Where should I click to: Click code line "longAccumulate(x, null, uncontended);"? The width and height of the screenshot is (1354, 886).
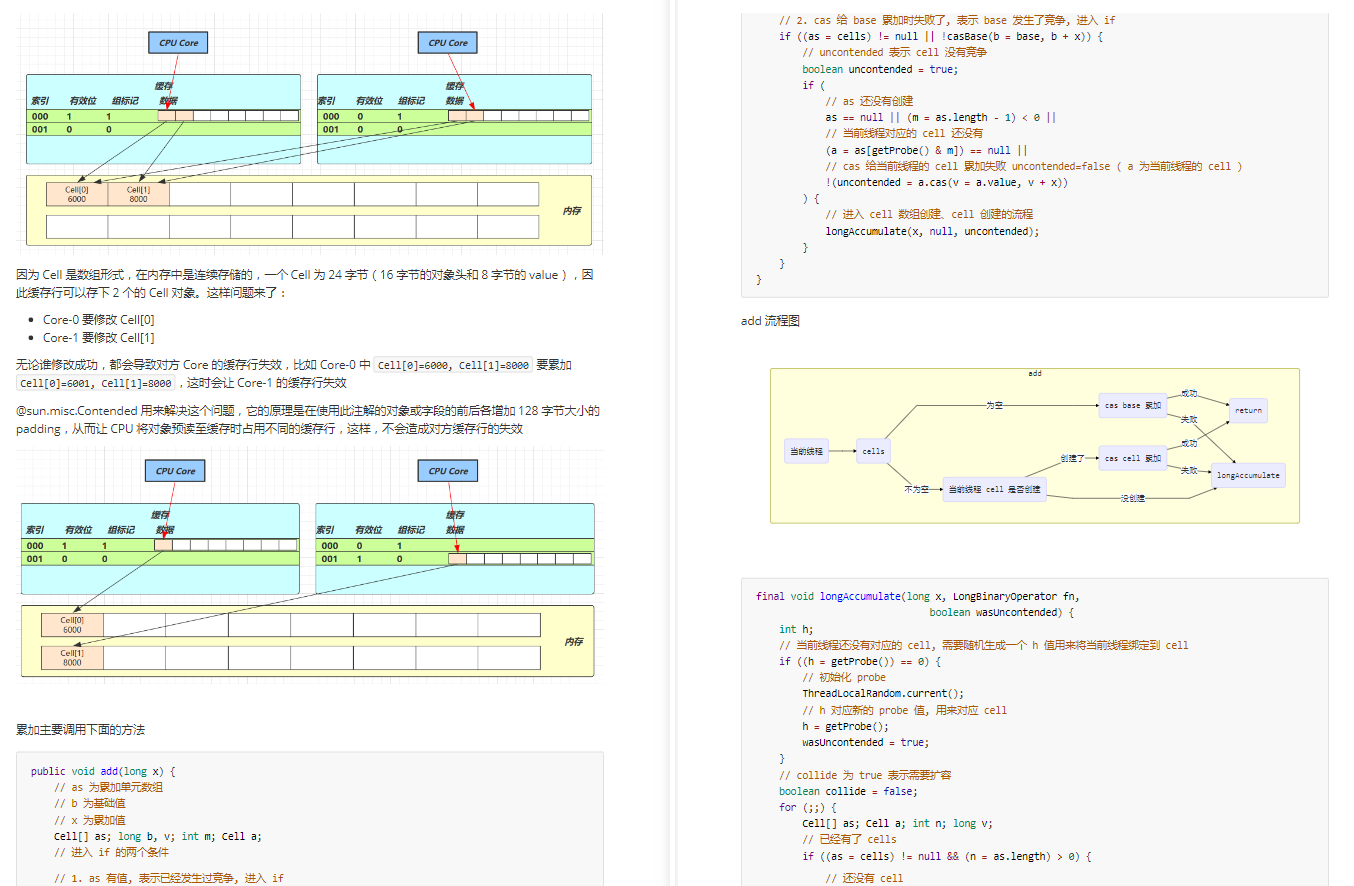(932, 231)
